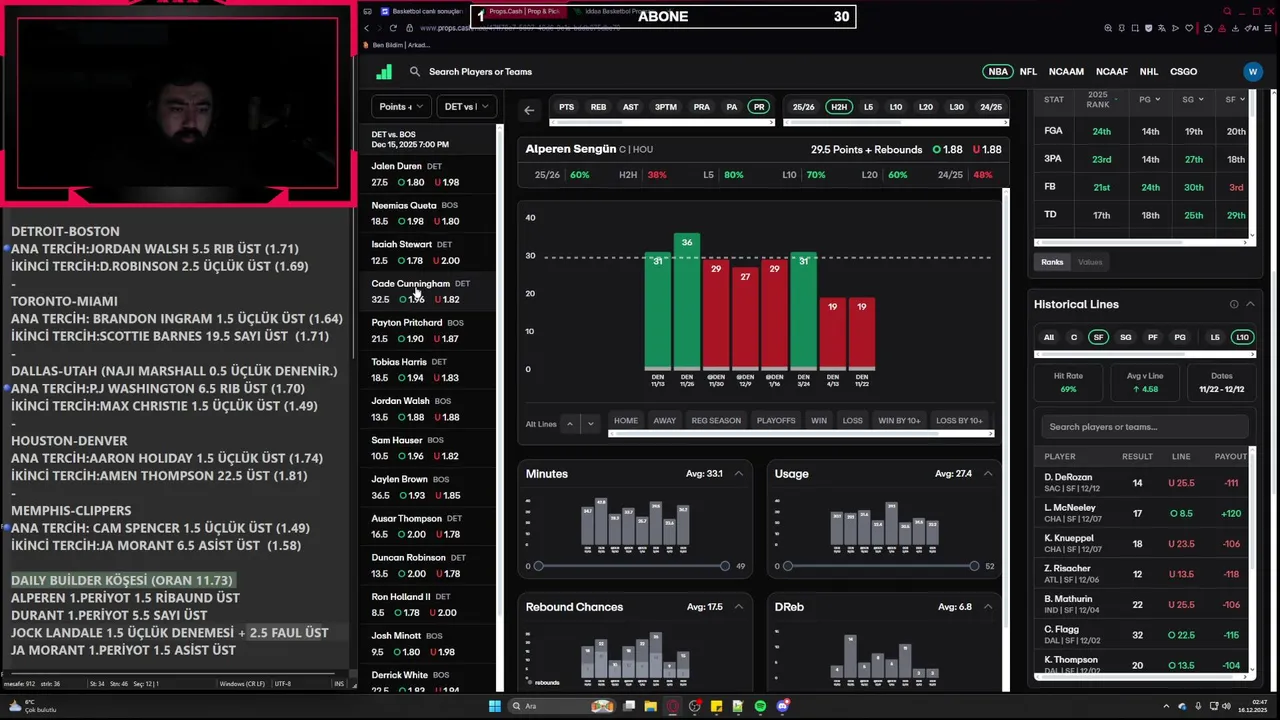Switch to the NHL league tab

[1149, 72]
